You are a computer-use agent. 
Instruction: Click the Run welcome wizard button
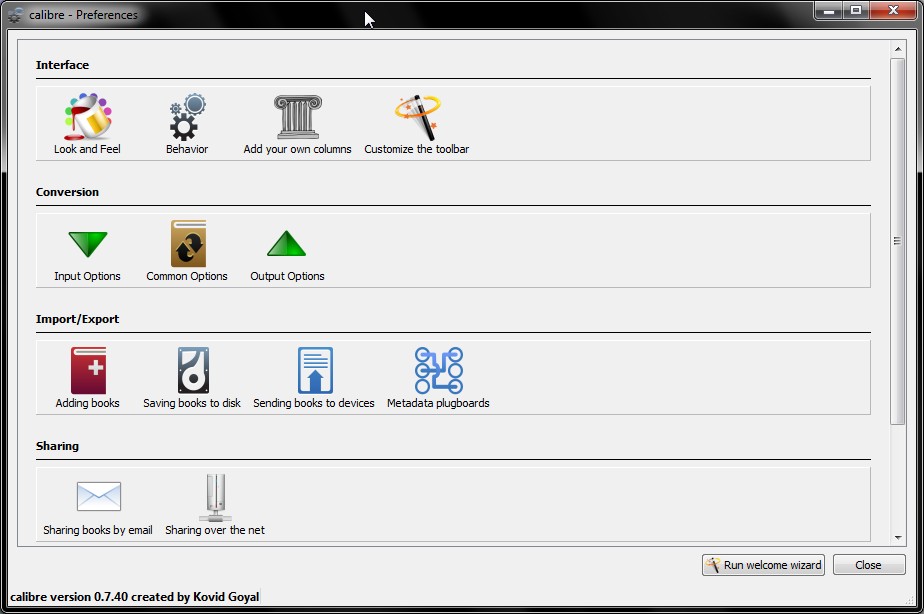[763, 565]
